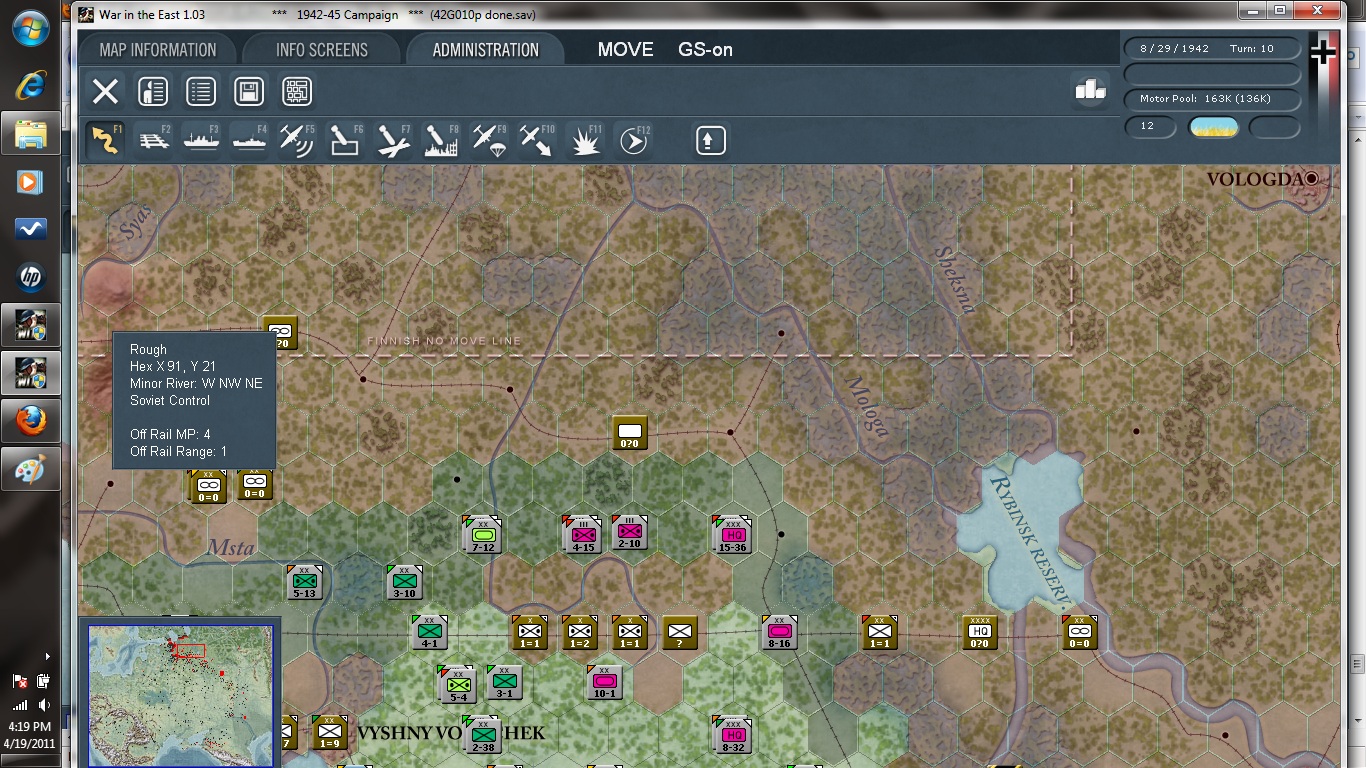Launch Firefox from the taskbar
The image size is (1366, 768).
pos(30,421)
